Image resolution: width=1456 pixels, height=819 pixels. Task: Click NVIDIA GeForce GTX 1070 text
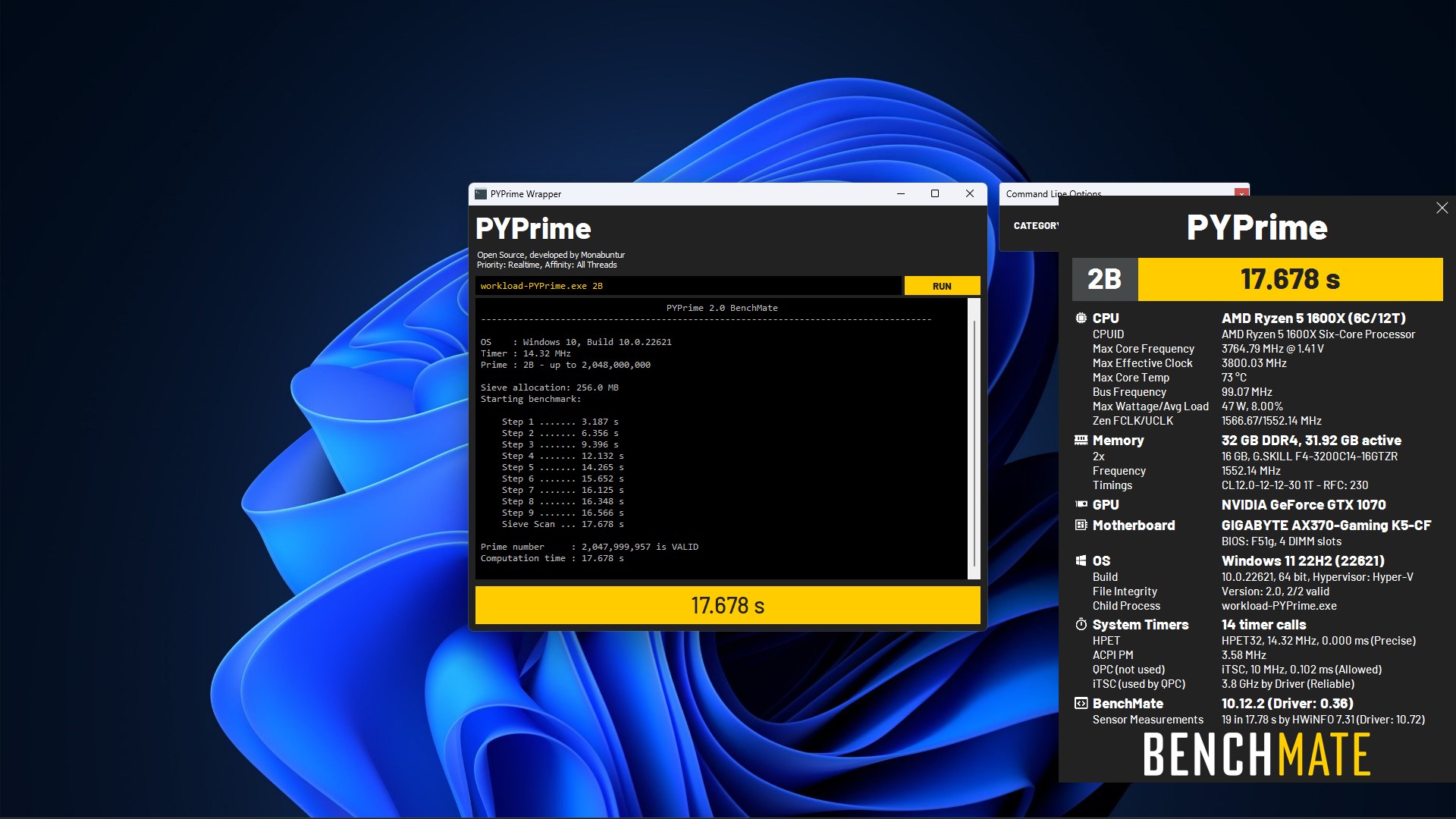pos(1304,505)
